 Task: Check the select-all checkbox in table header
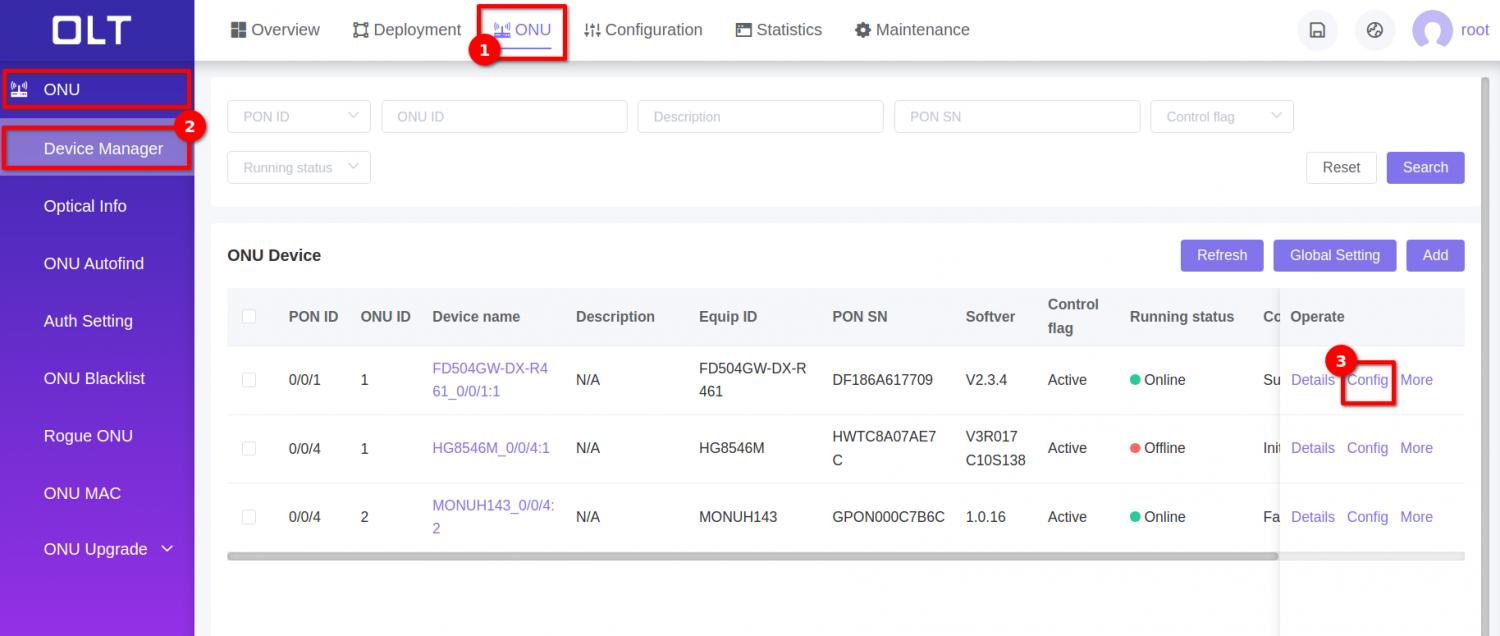click(249, 316)
